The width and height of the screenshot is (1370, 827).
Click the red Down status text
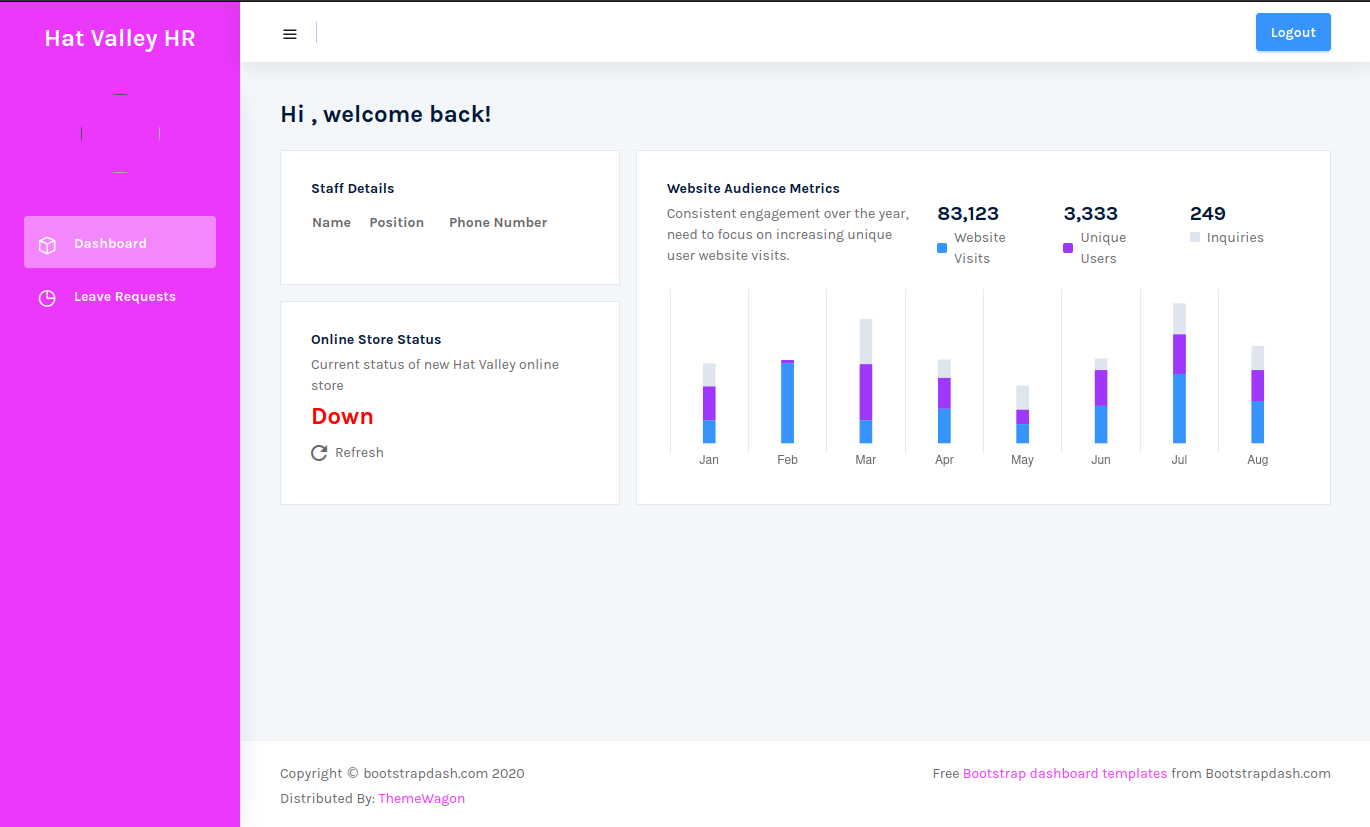tap(342, 417)
